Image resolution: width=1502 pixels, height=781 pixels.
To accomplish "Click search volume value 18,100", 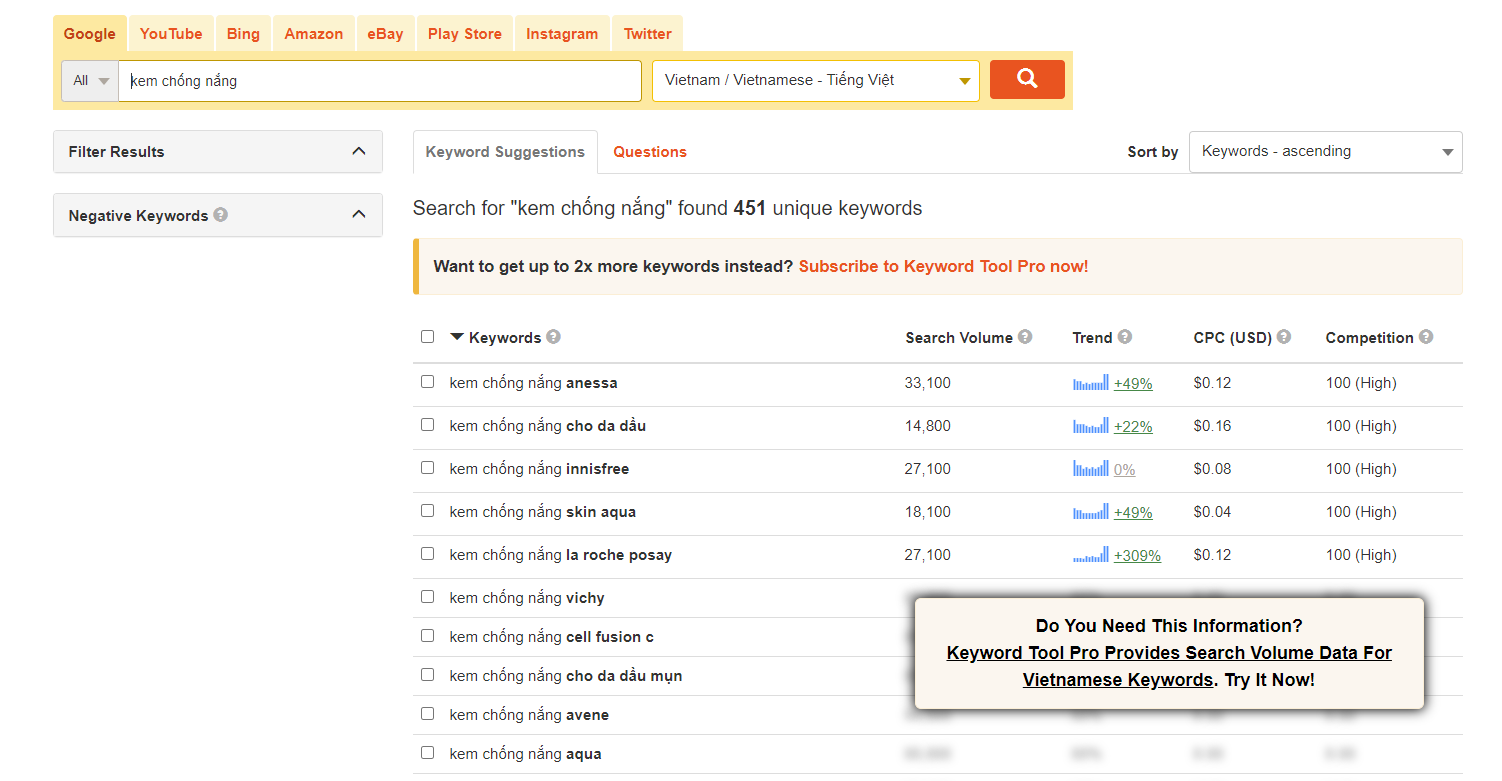I will pos(928,512).
